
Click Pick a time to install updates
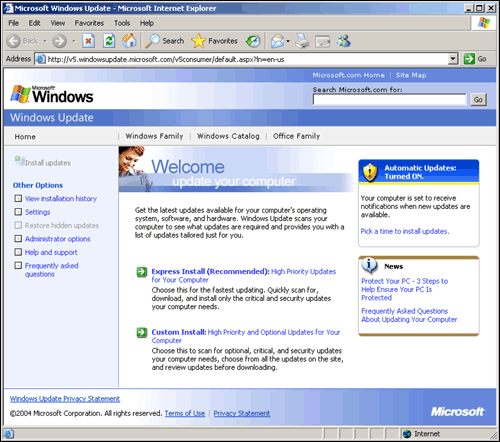(405, 231)
